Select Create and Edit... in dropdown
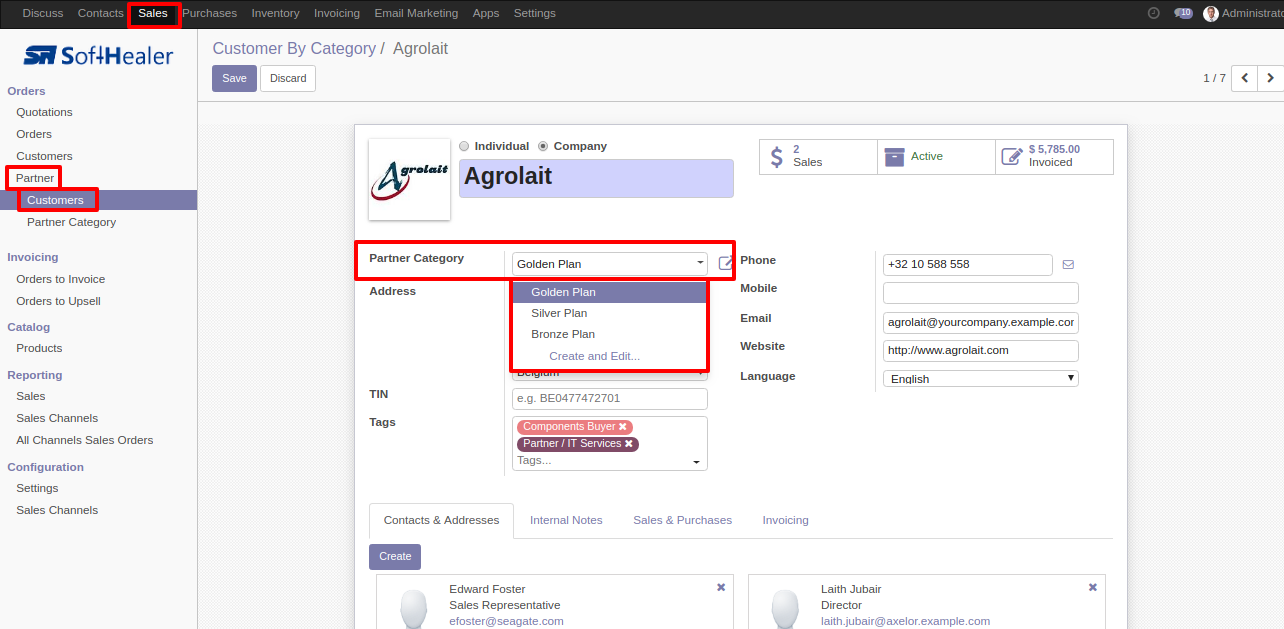This screenshot has width=1284, height=629. (x=609, y=356)
